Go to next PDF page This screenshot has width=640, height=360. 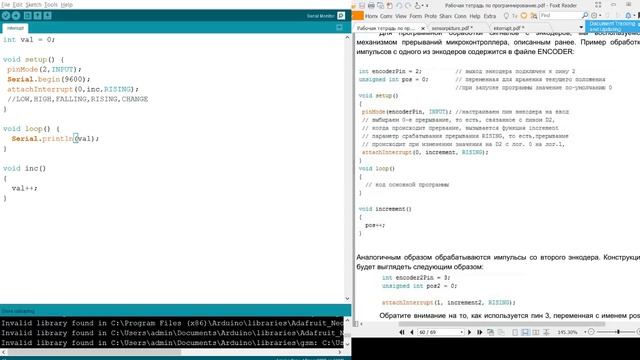(469, 332)
